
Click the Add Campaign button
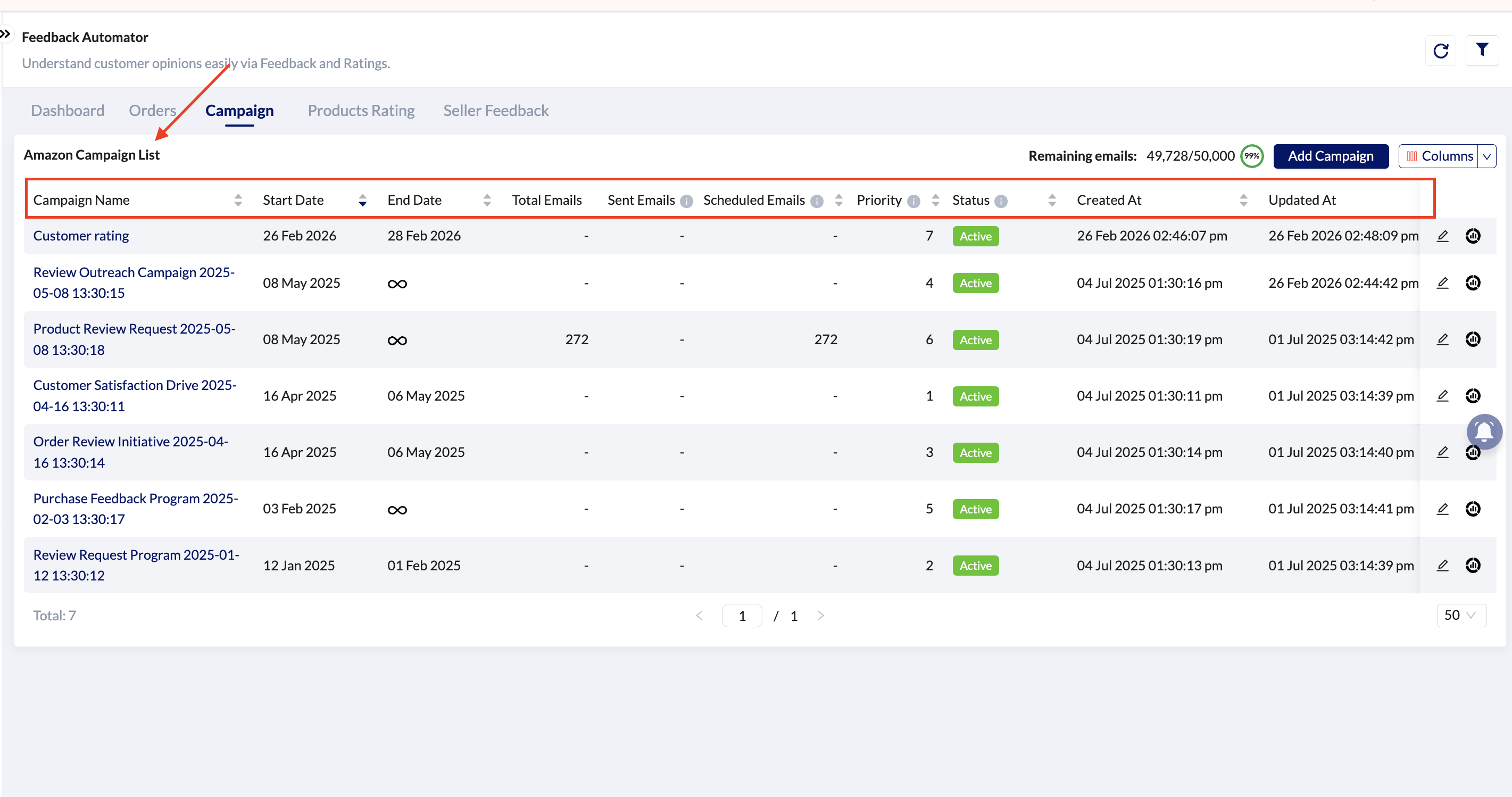[x=1330, y=156]
